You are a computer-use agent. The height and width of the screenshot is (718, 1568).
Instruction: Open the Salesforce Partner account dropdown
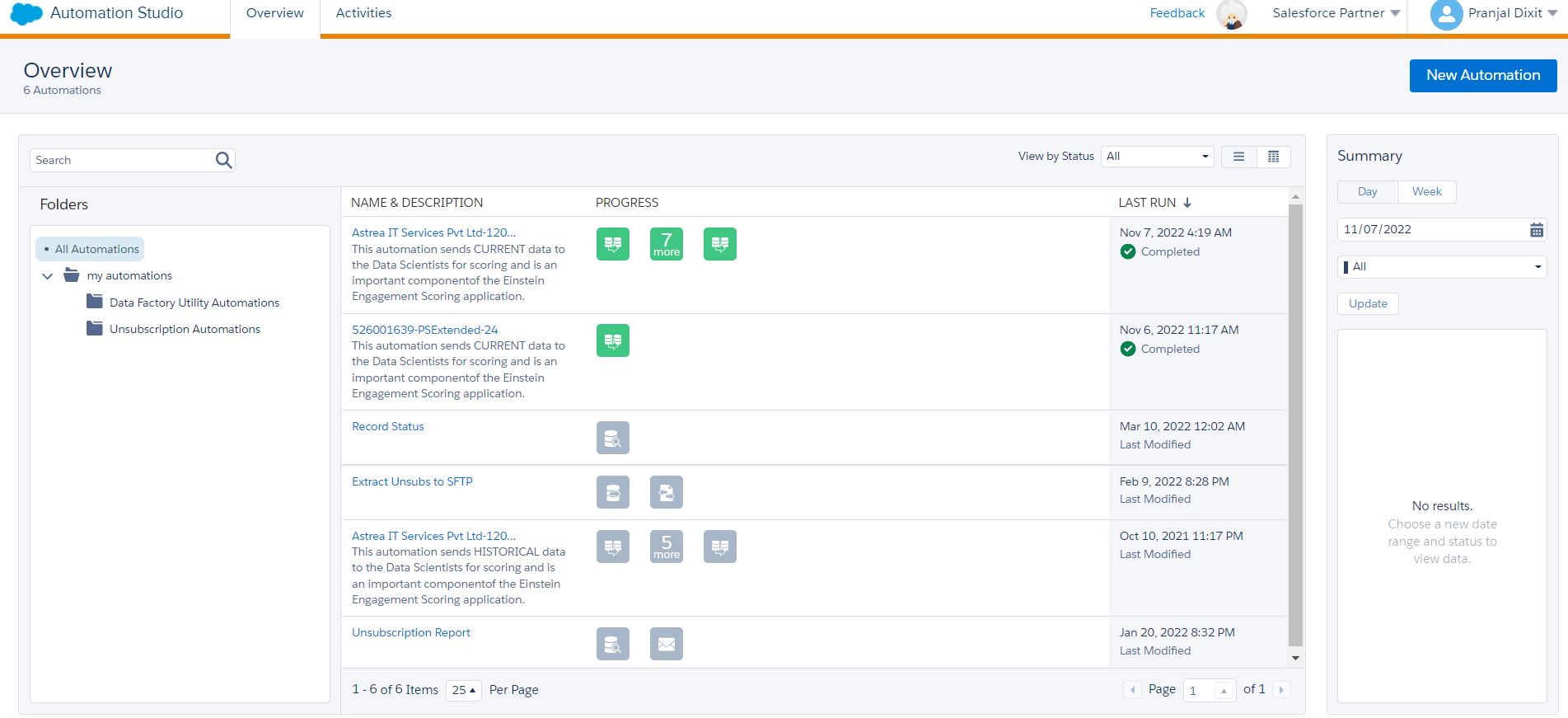click(x=1336, y=13)
